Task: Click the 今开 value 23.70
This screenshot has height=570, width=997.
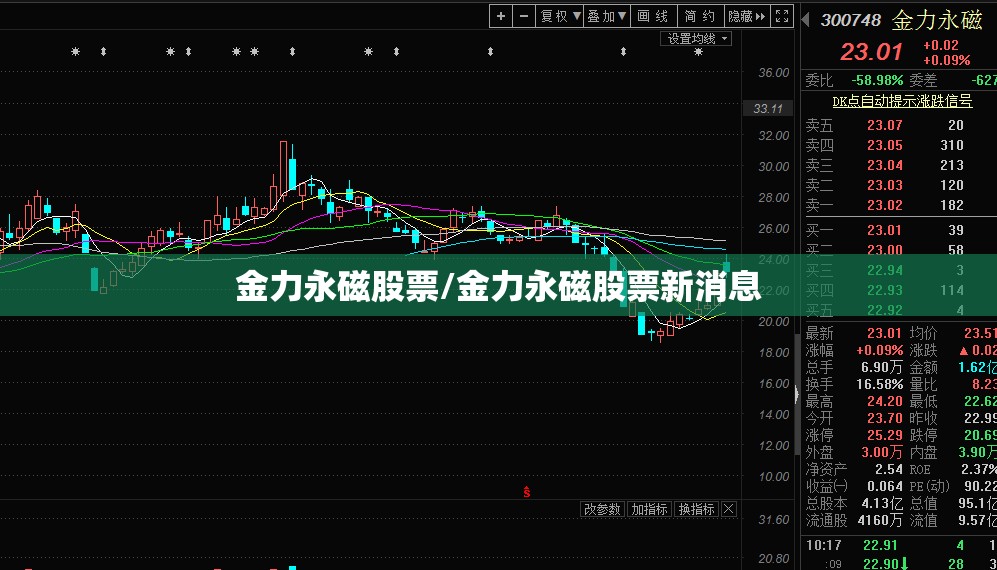Action: pos(884,418)
